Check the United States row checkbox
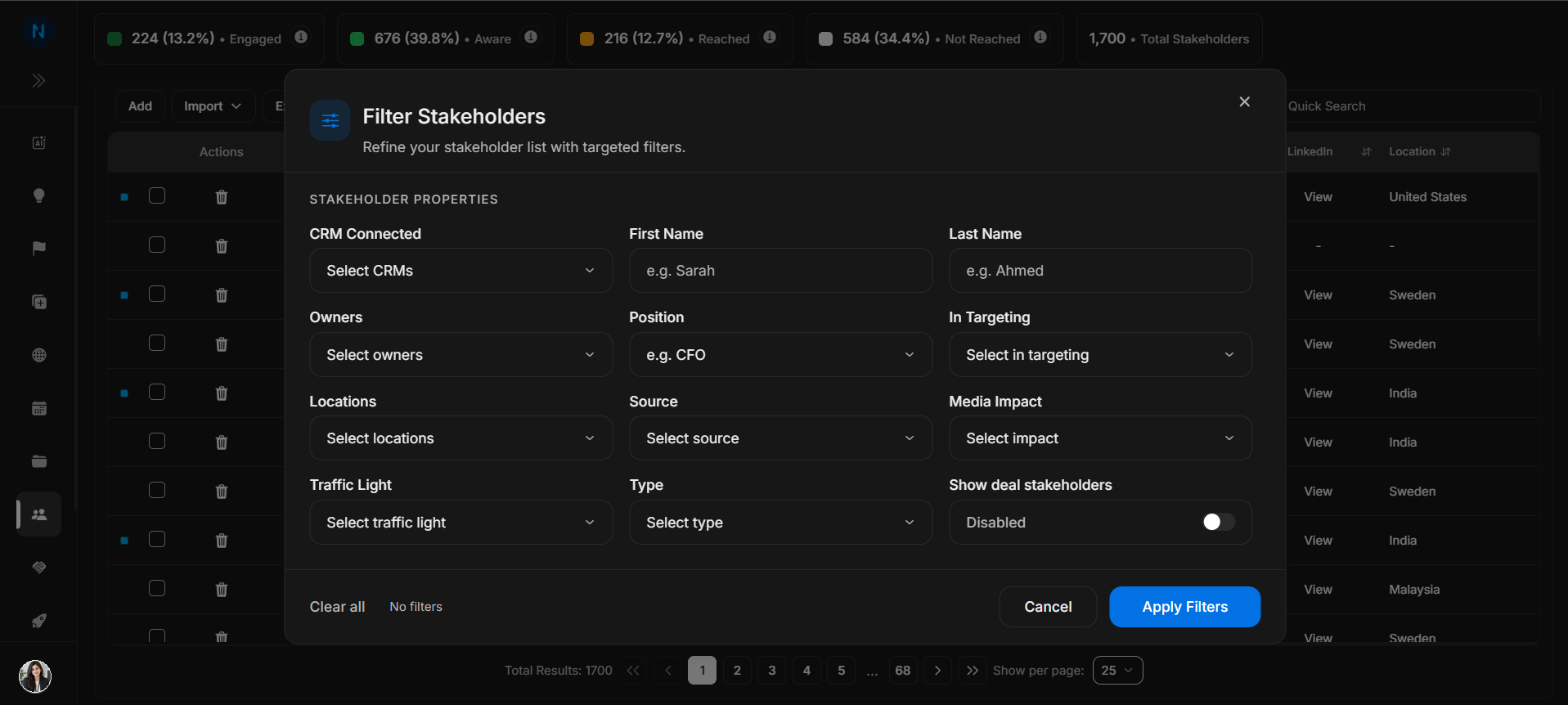Image resolution: width=1568 pixels, height=705 pixels. pyautogui.click(x=157, y=195)
